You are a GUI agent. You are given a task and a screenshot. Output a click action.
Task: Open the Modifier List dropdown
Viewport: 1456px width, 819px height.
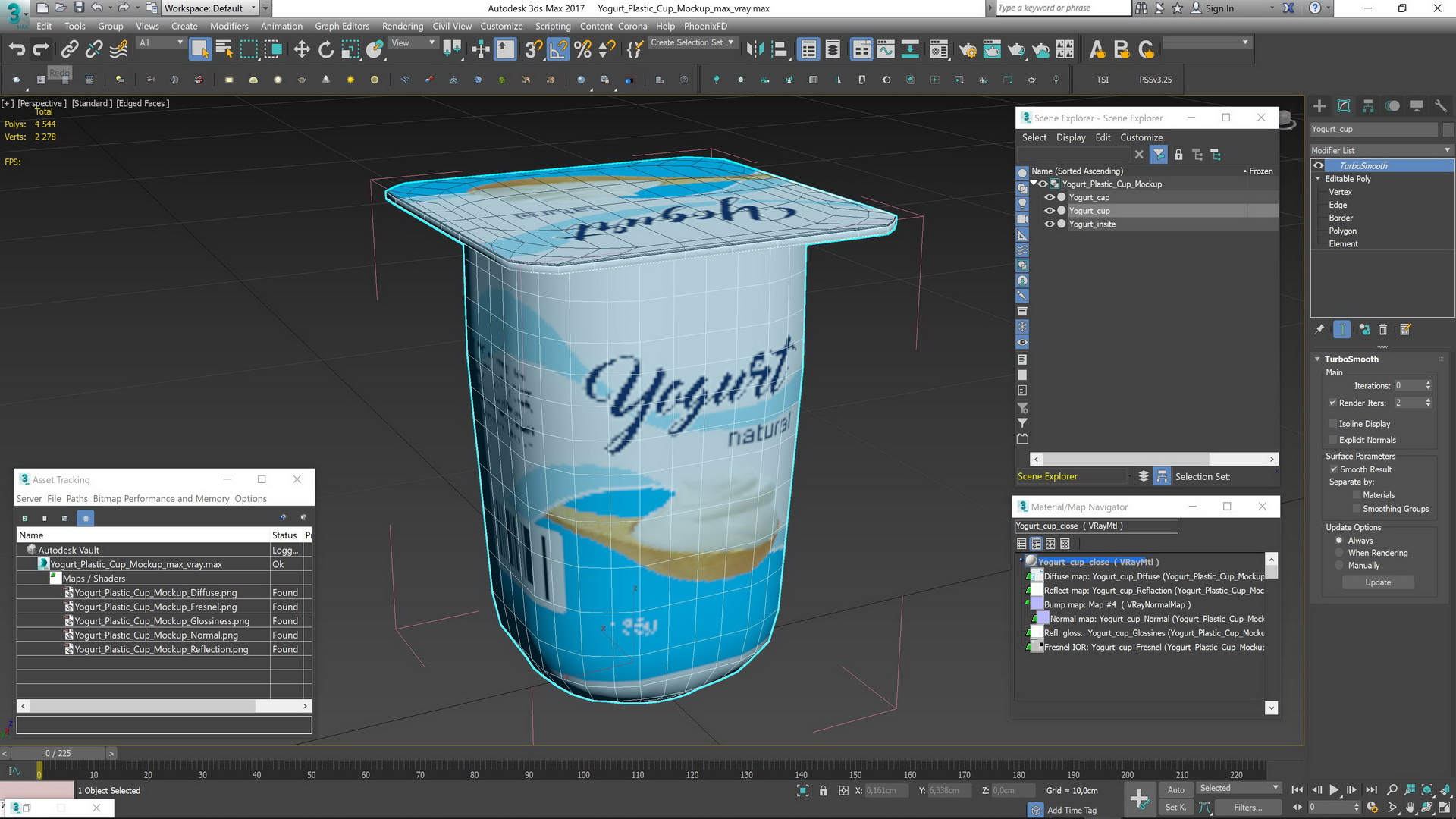tap(1381, 150)
